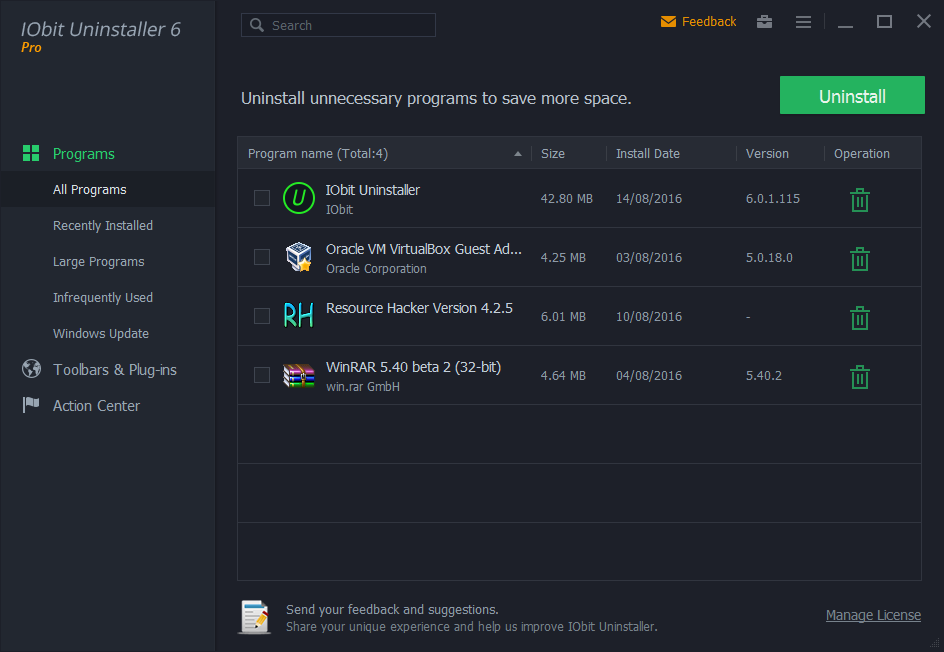Click the flag icon beside Action Center
Viewport: 944px width, 652px height.
[x=29, y=405]
